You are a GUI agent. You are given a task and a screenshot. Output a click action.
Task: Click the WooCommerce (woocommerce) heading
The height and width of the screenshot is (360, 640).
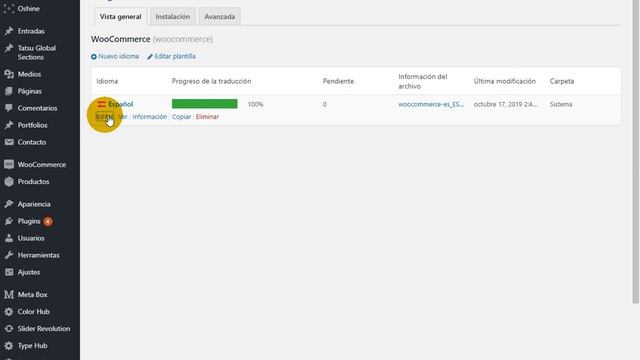(152, 39)
